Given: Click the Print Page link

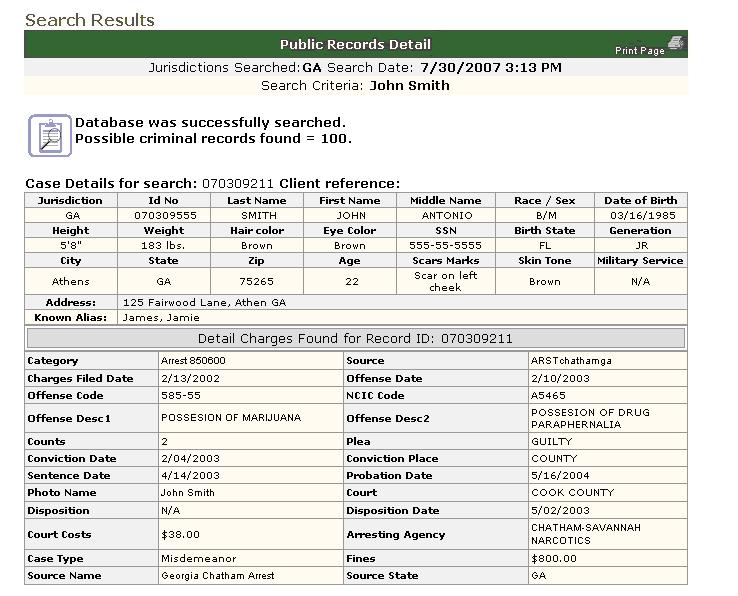Looking at the screenshot, I should click(639, 50).
